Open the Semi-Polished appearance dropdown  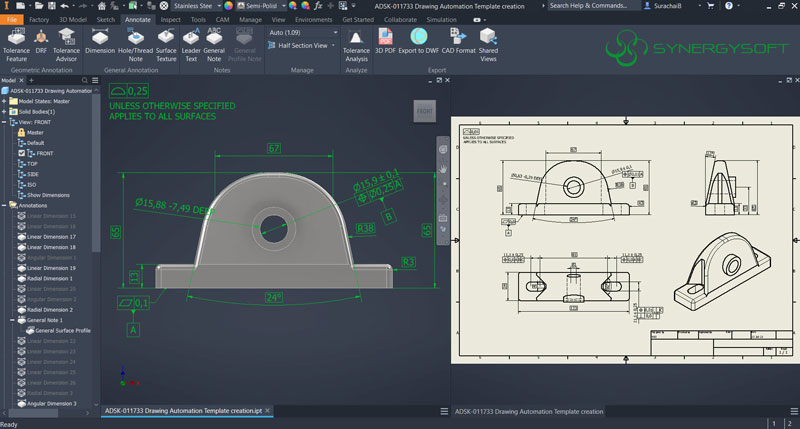(x=261, y=6)
